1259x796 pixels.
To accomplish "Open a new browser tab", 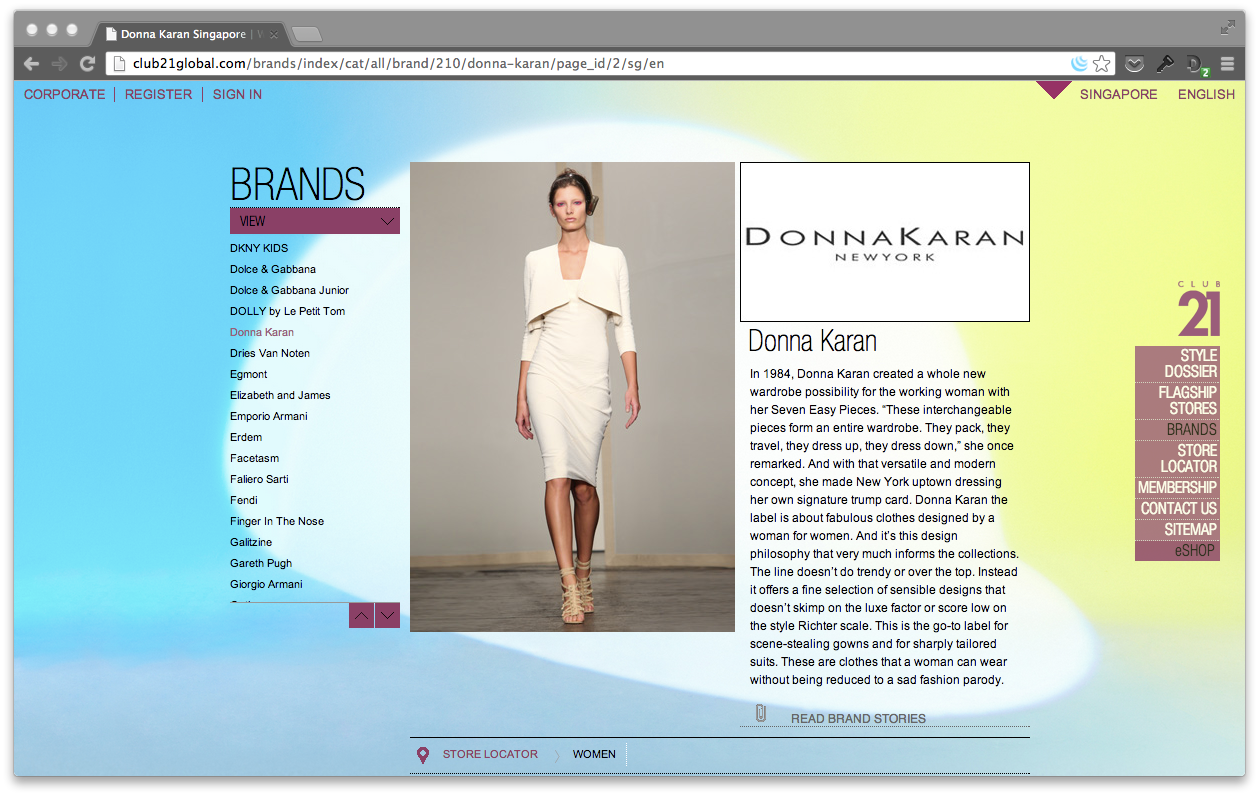I will pyautogui.click(x=307, y=34).
